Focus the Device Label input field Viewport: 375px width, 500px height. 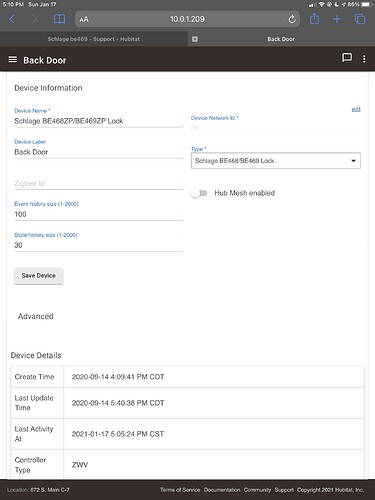[x=99, y=152]
